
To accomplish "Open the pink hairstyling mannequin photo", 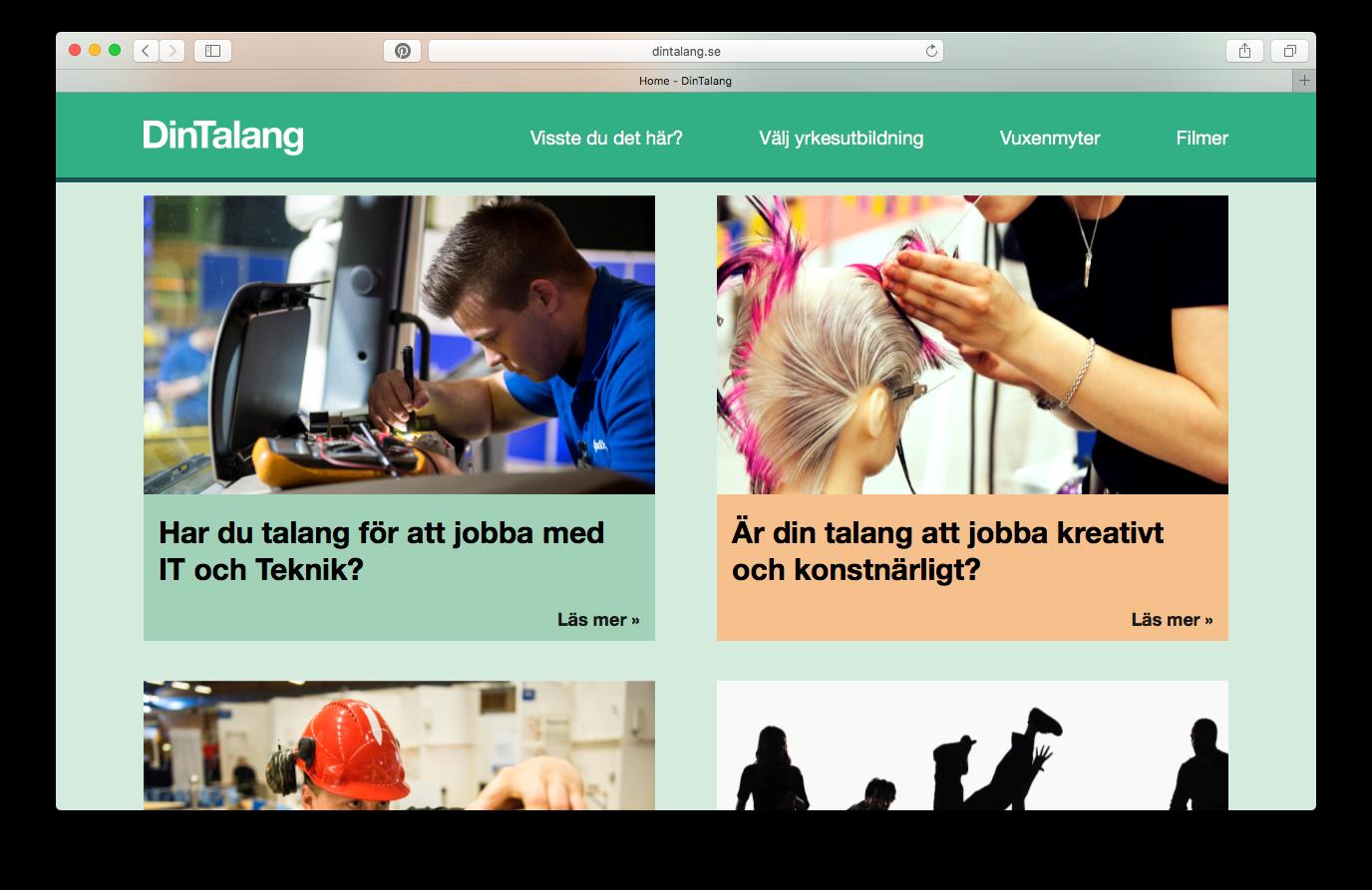I will [972, 345].
